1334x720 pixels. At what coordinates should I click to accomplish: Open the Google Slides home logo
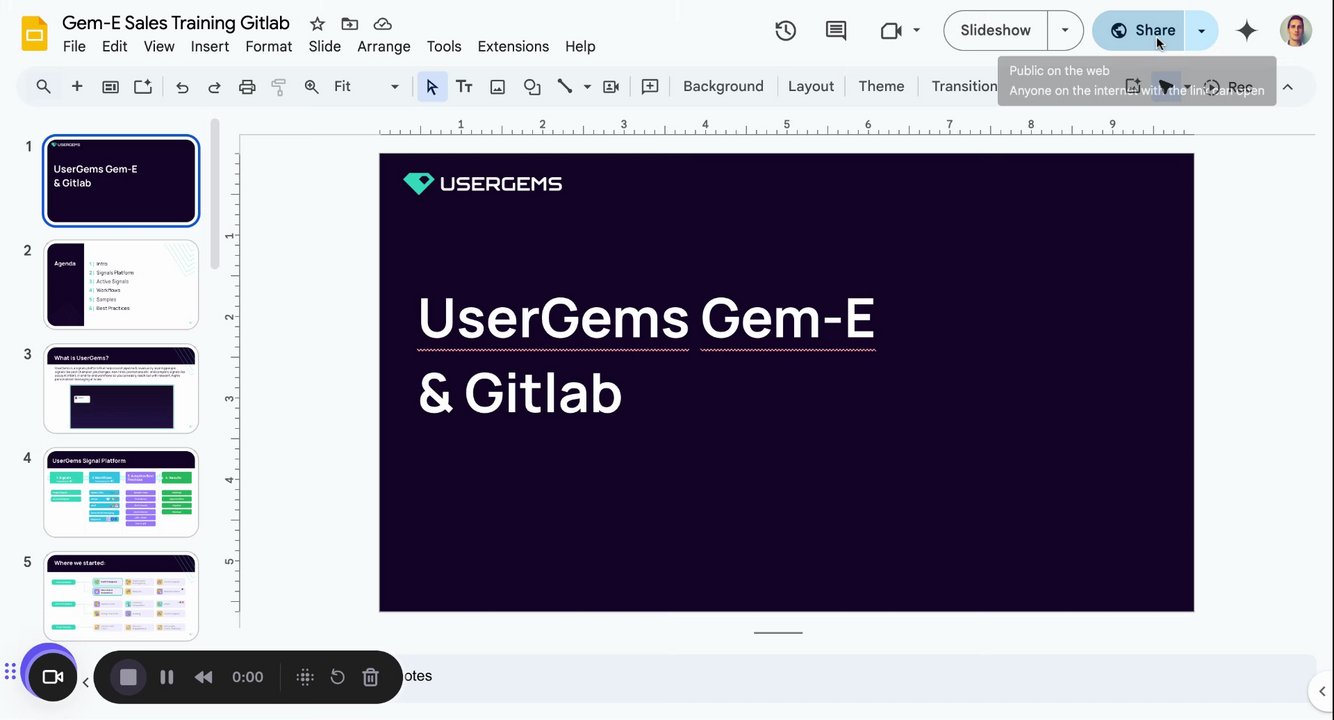[35, 34]
